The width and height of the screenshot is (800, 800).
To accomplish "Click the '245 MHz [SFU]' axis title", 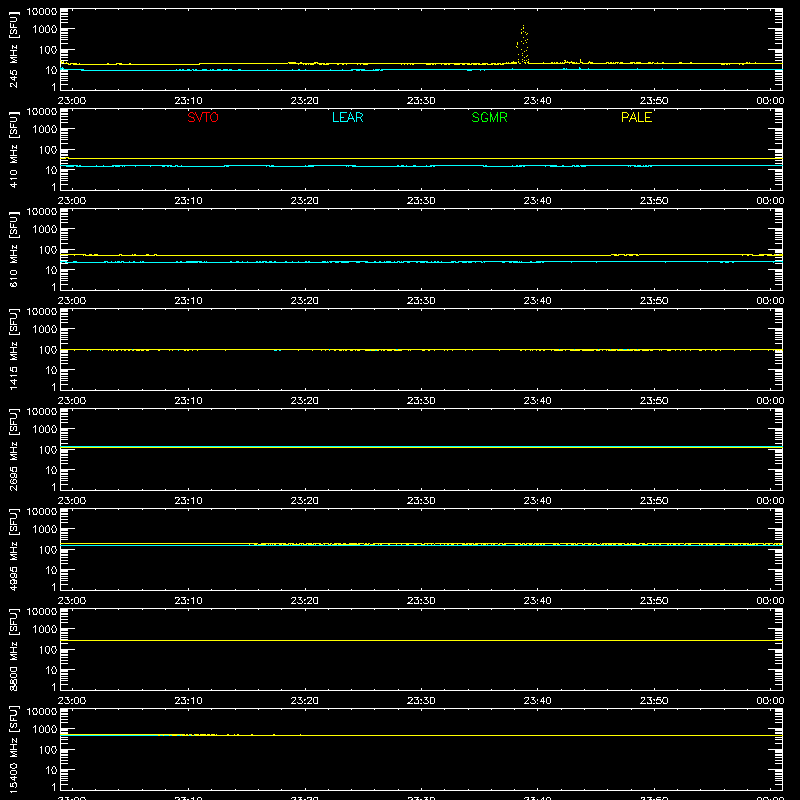I will click(x=13, y=49).
